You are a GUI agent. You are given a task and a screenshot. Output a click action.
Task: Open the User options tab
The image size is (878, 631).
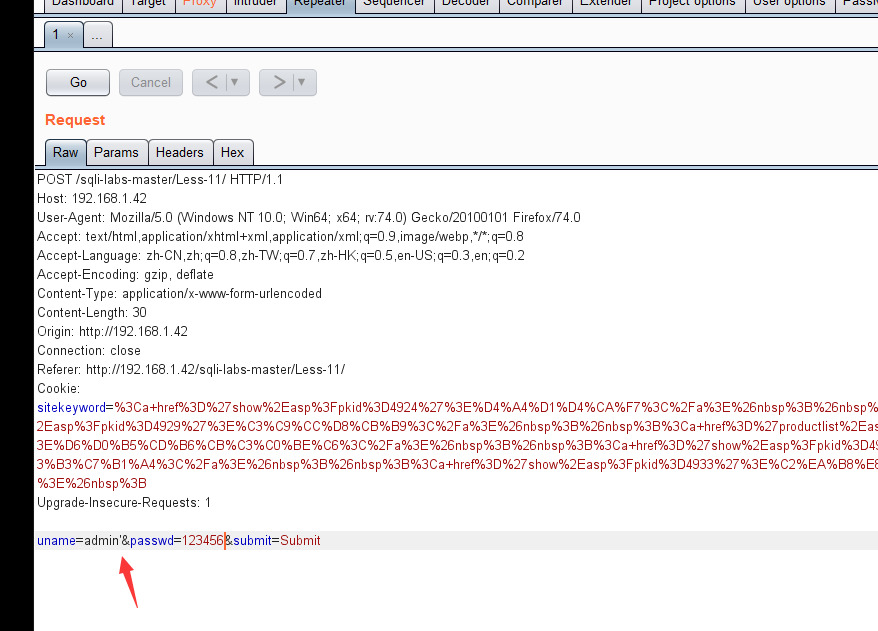pos(789,4)
